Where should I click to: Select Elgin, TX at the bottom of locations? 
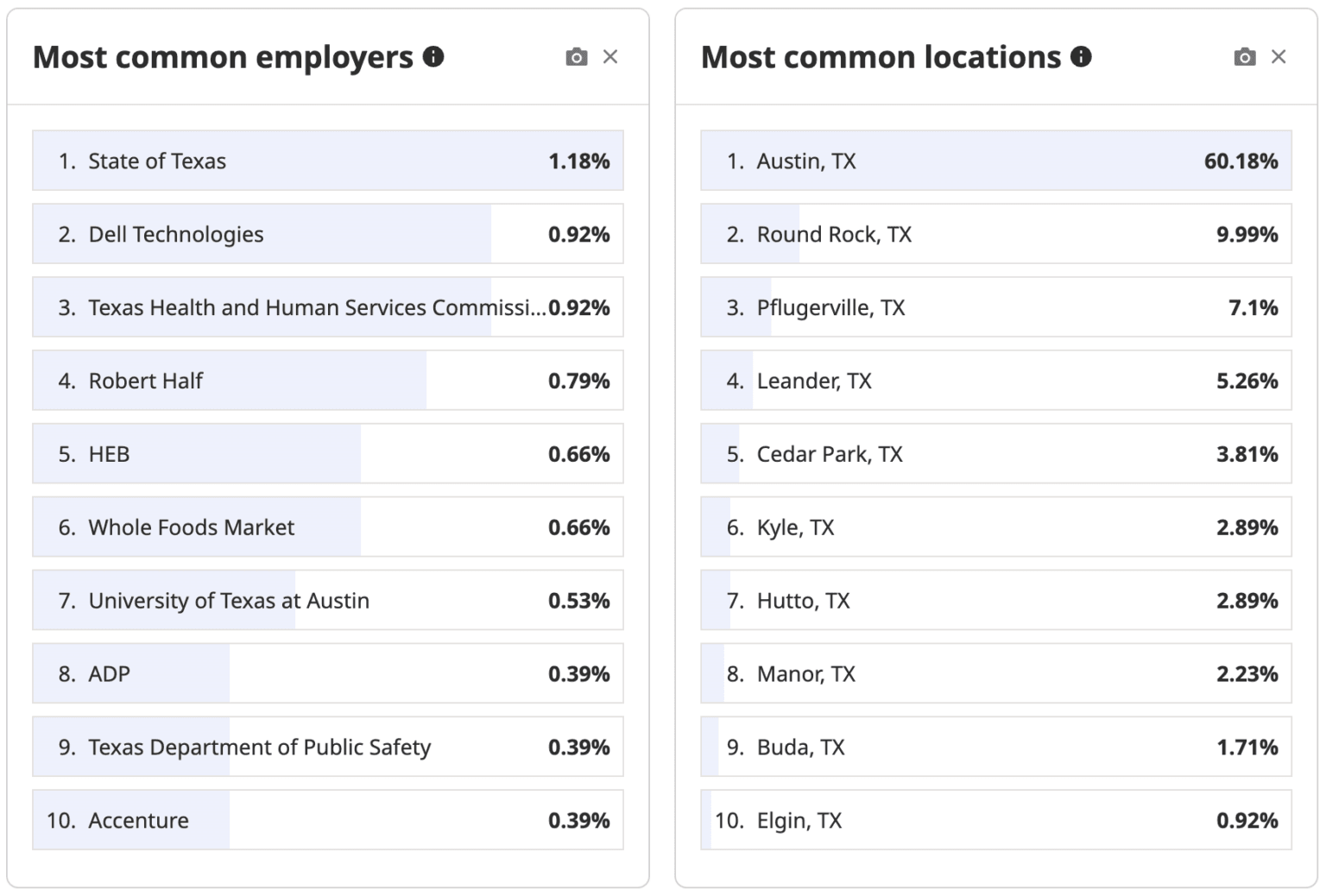click(994, 820)
